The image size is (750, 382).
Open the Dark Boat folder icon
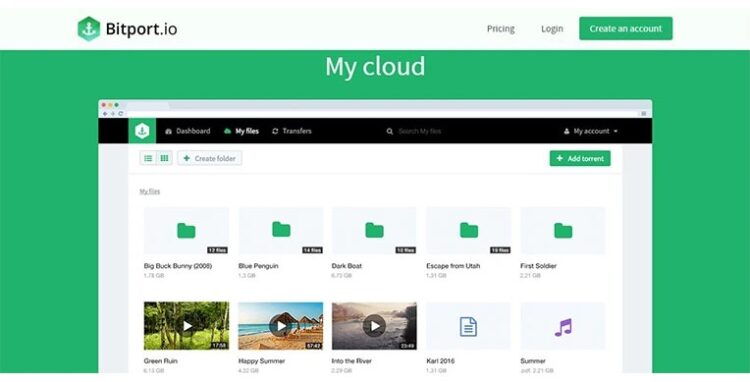375,230
